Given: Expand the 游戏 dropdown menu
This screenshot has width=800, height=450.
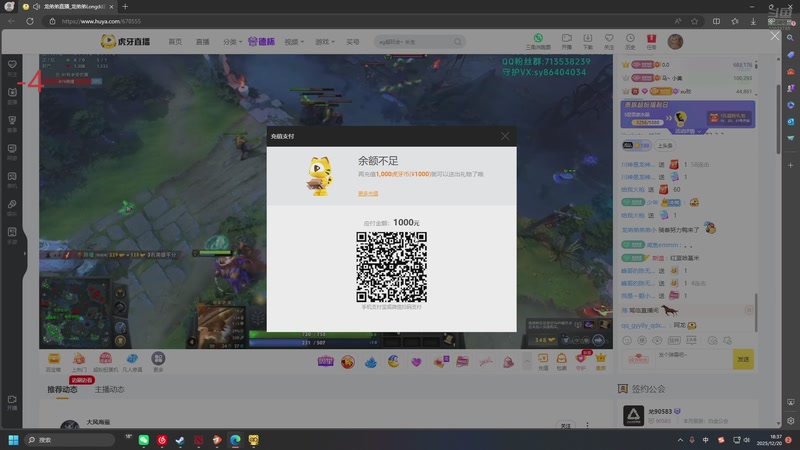Looking at the screenshot, I should pos(324,42).
